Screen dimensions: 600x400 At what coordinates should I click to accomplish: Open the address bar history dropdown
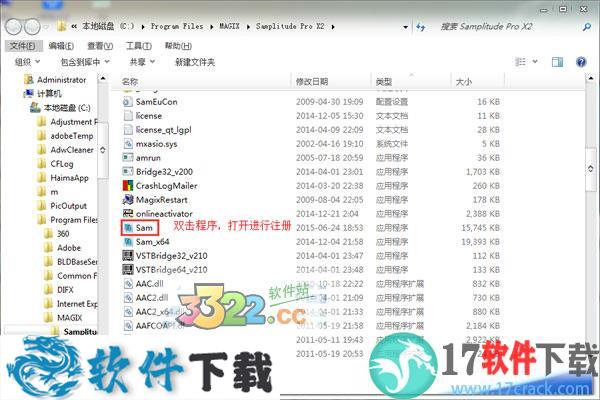pyautogui.click(x=405, y=27)
